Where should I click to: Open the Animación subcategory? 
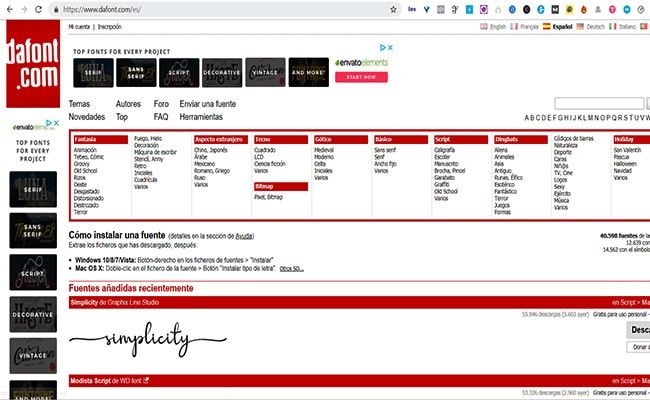click(85, 150)
